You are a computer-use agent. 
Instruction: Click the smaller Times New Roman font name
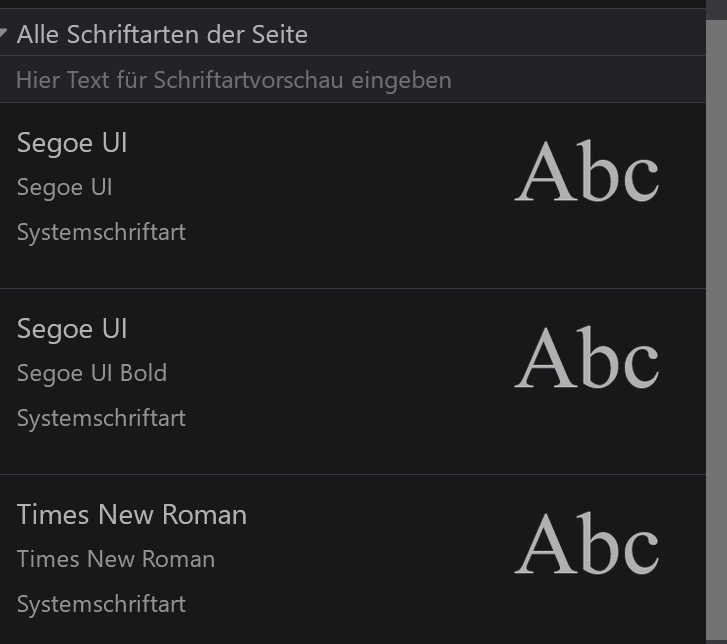(116, 559)
